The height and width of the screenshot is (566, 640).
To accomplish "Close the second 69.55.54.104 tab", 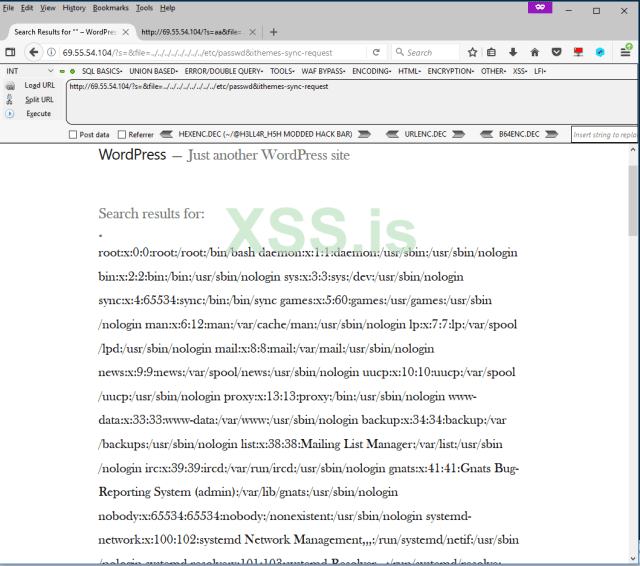I will [253, 32].
